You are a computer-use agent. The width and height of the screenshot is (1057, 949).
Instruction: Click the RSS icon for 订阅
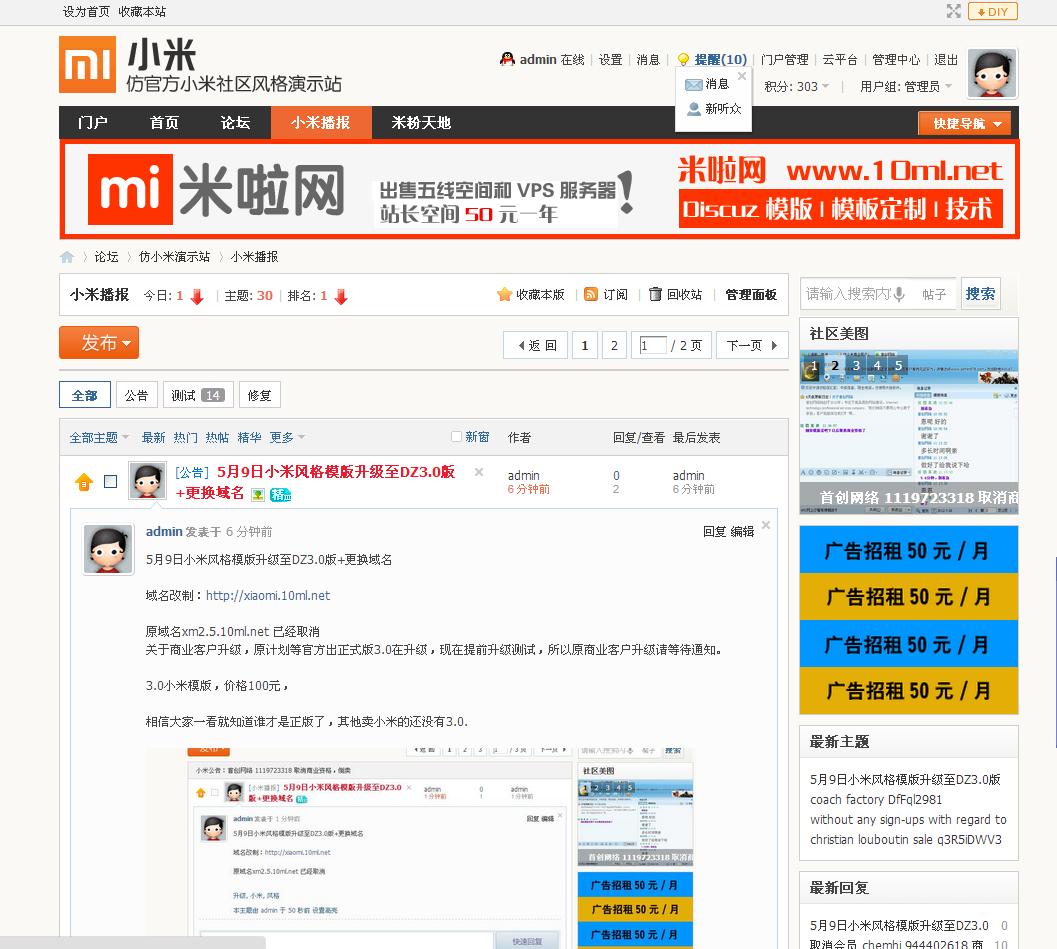click(x=591, y=295)
